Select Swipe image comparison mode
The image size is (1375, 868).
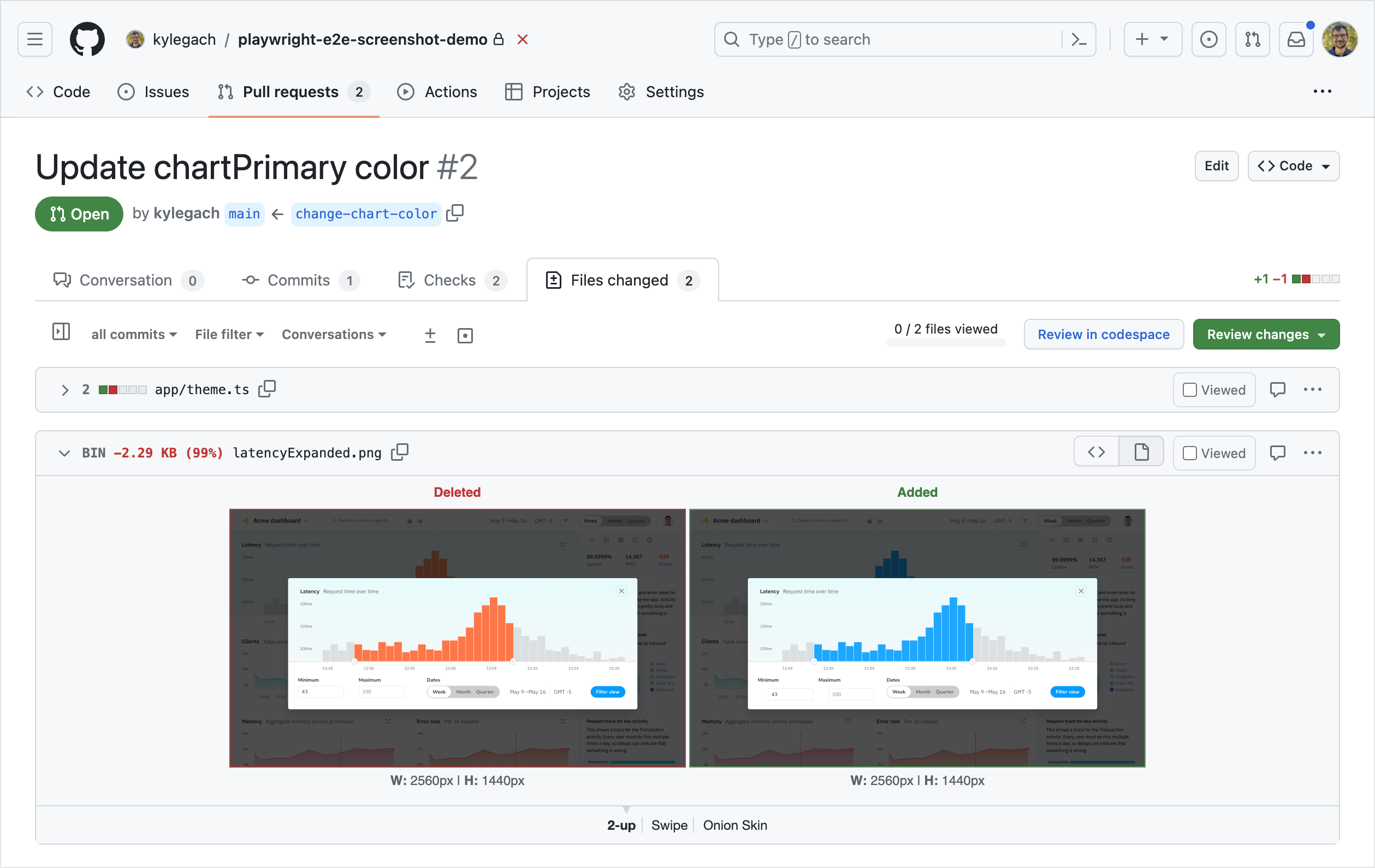(669, 825)
